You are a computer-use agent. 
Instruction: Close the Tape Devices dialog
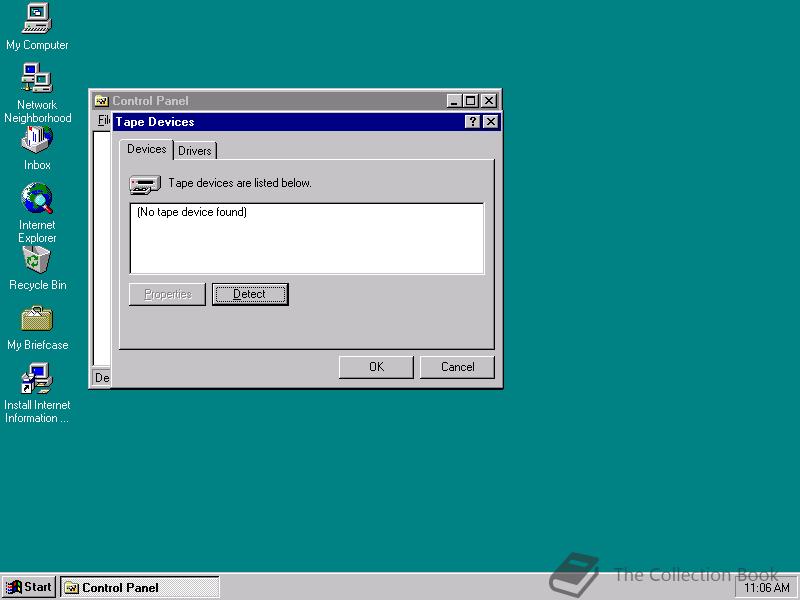(x=490, y=121)
